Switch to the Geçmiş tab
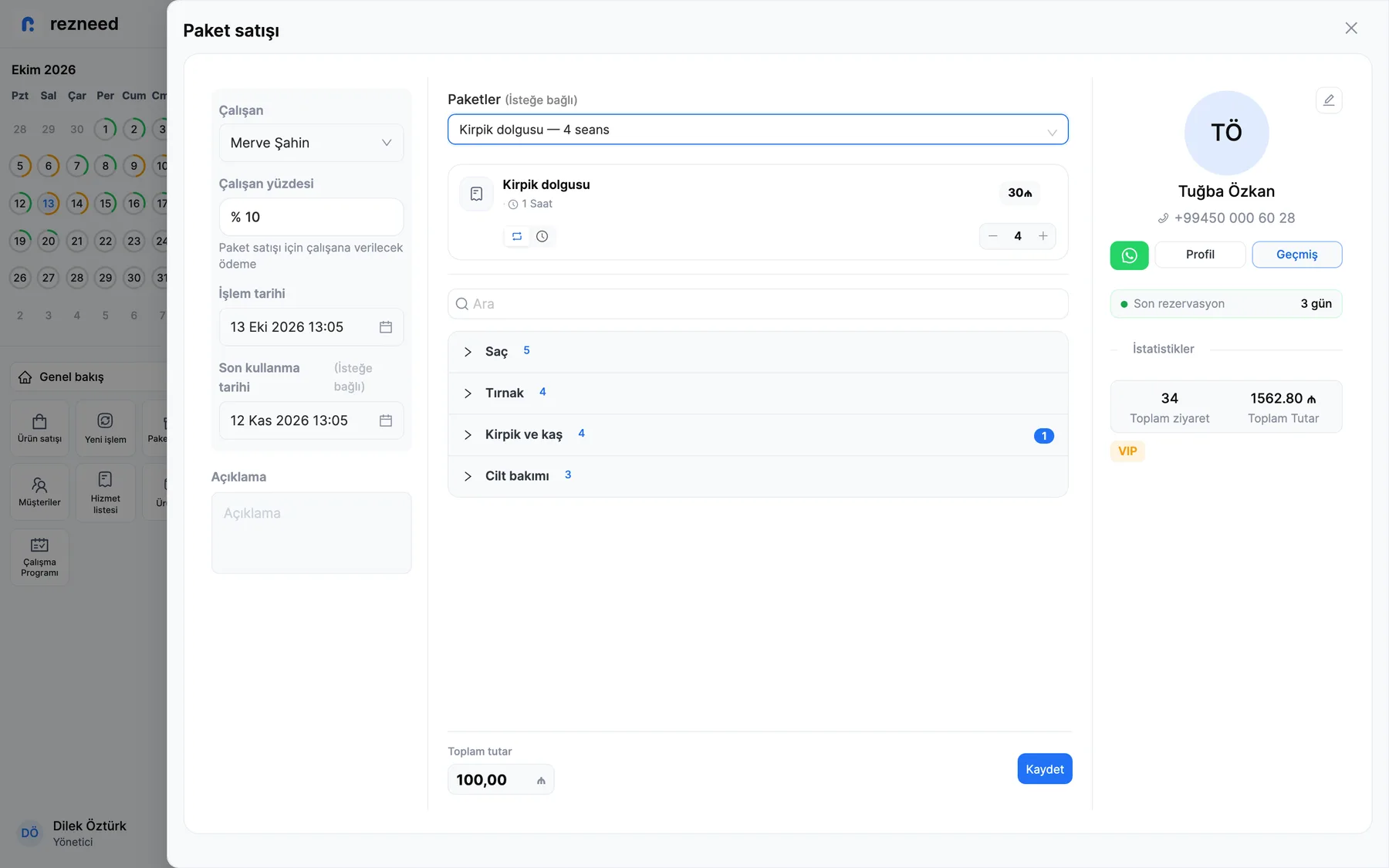Screen dimensions: 1389x868 coord(1296,255)
